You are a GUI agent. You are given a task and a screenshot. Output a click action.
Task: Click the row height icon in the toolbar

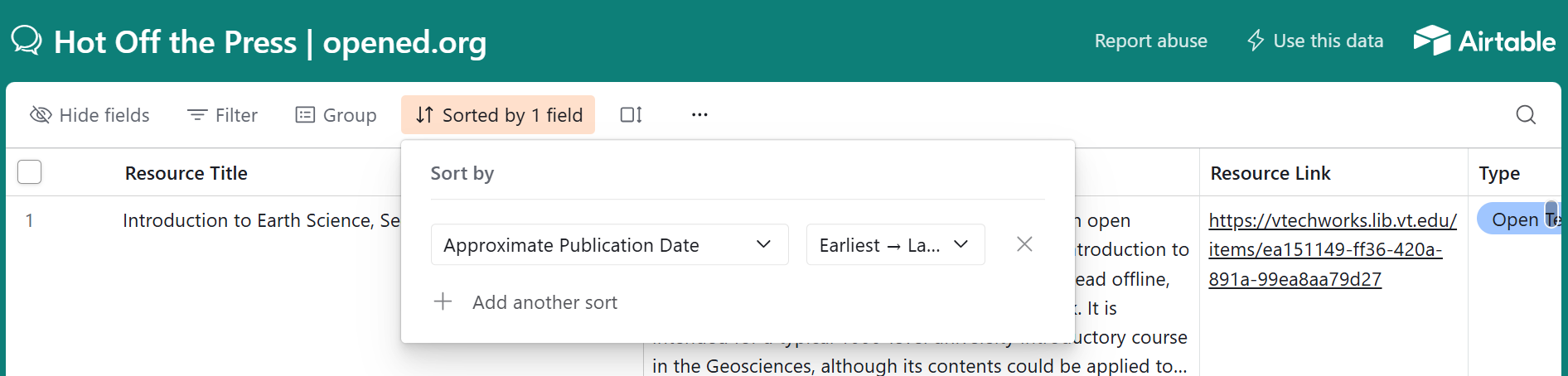(x=632, y=115)
